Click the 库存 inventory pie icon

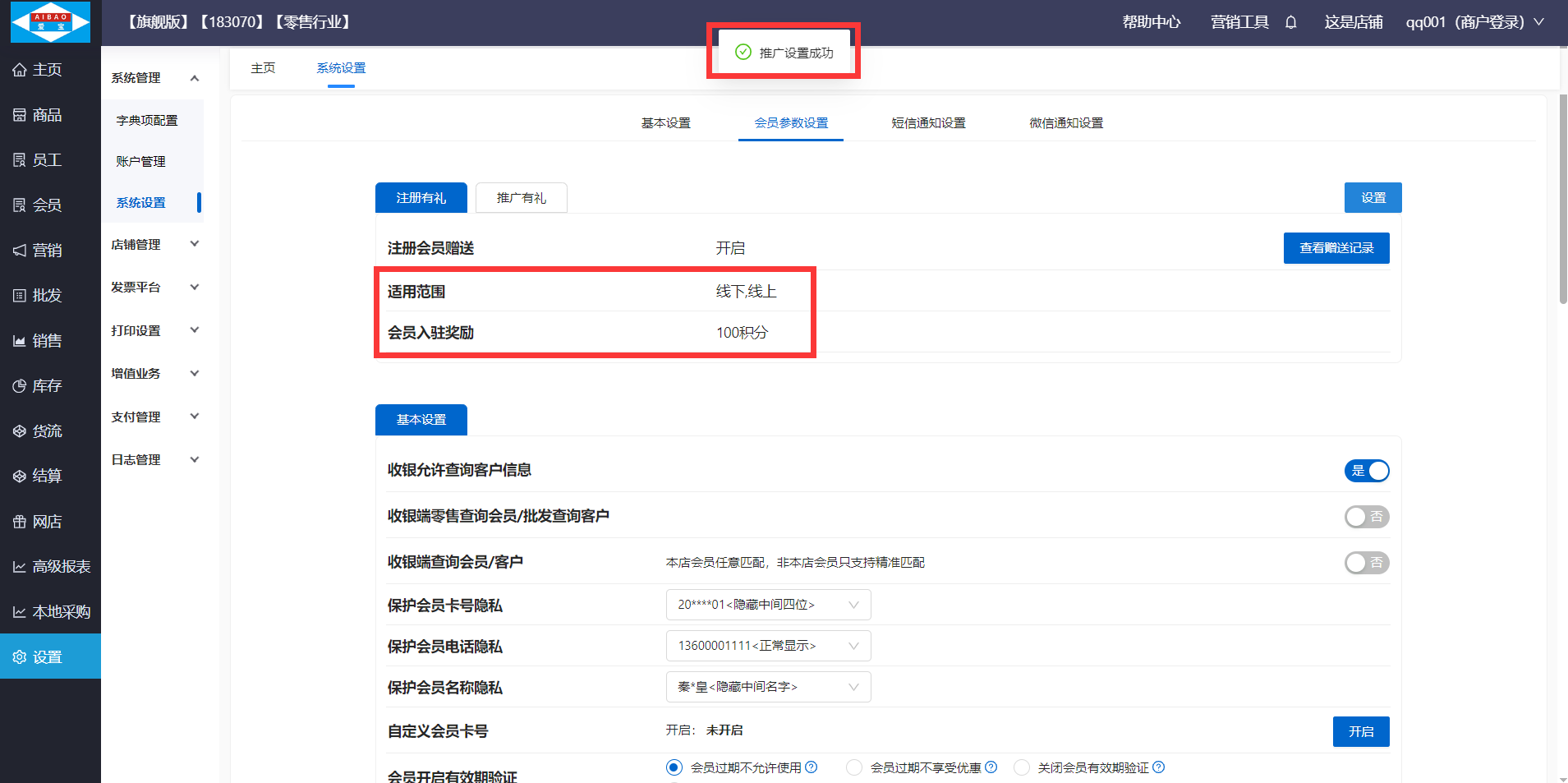click(20, 386)
